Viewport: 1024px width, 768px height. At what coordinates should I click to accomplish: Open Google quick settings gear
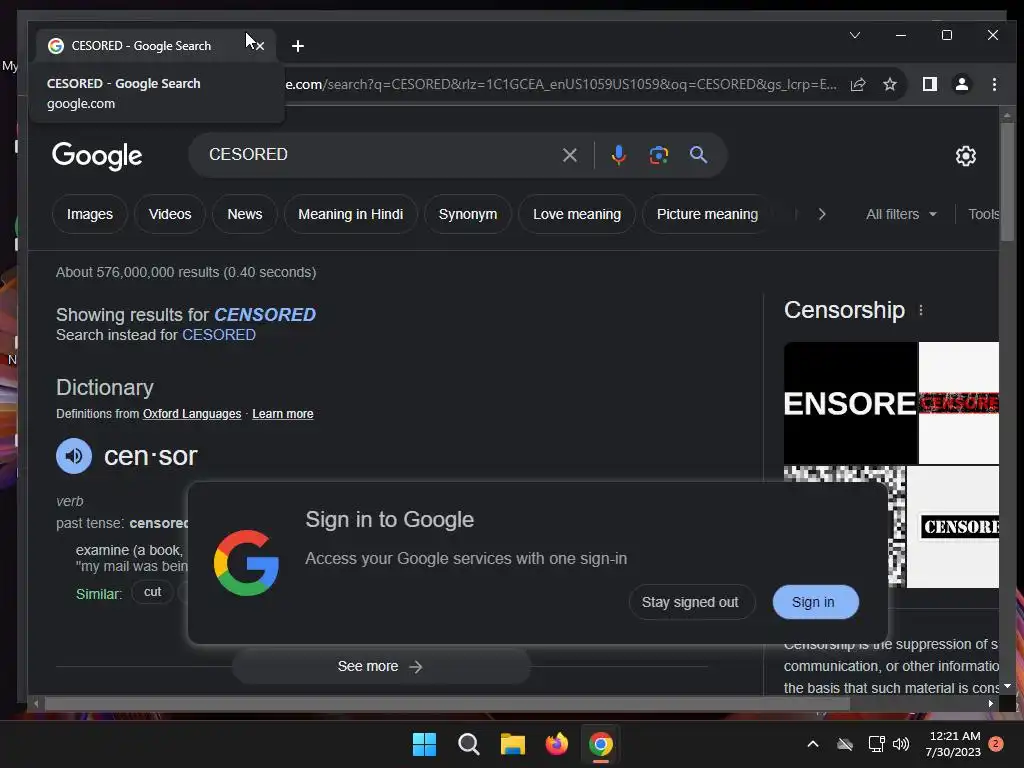[x=965, y=155]
